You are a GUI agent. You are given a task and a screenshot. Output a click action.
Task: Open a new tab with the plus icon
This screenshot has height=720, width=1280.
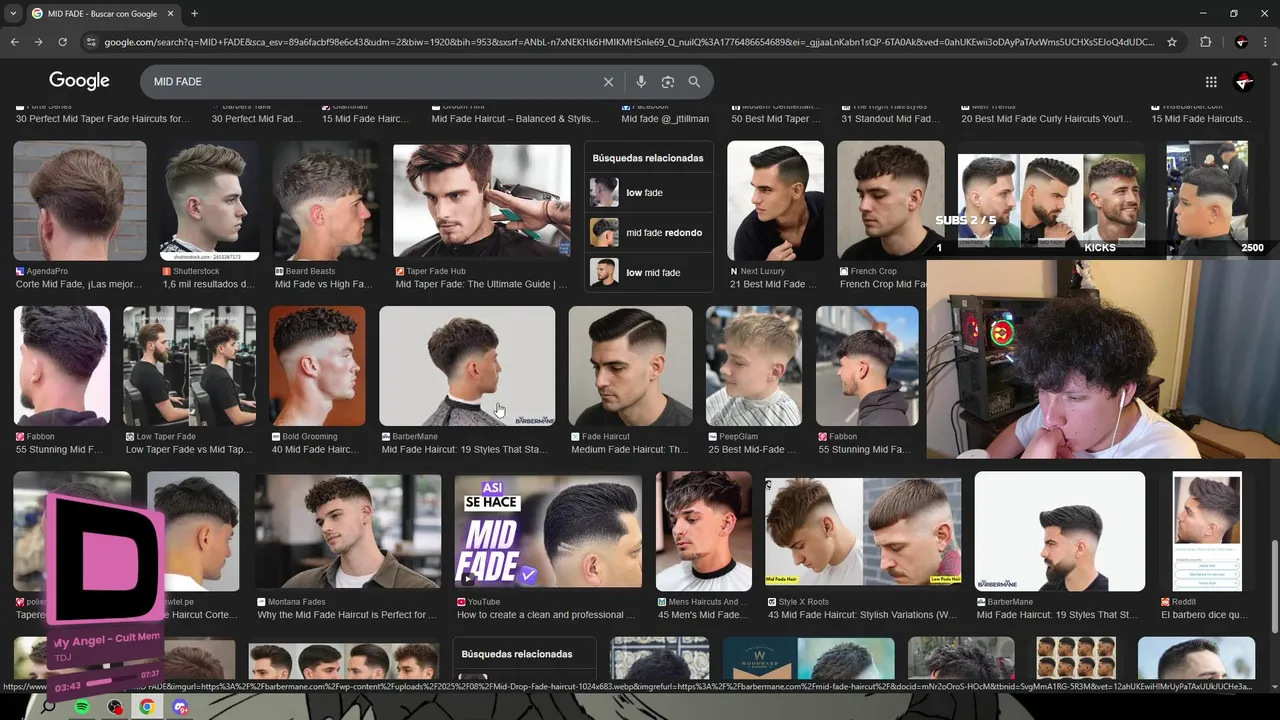pyautogui.click(x=194, y=14)
